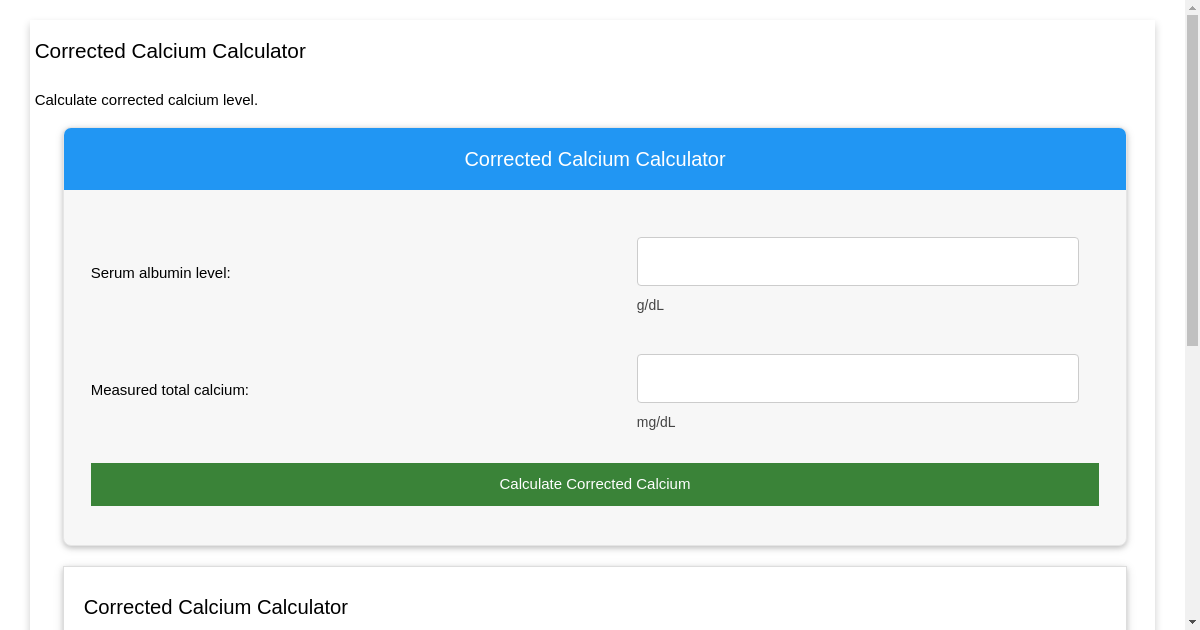Click the text Calculate corrected calcium level
Screen dimensions: 1200x630
point(146,100)
